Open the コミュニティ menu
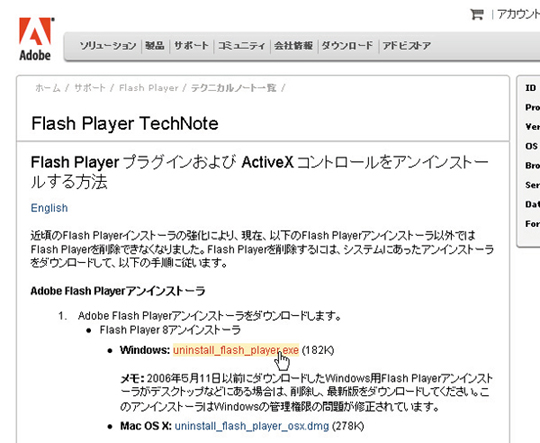The height and width of the screenshot is (443, 540). click(242, 46)
